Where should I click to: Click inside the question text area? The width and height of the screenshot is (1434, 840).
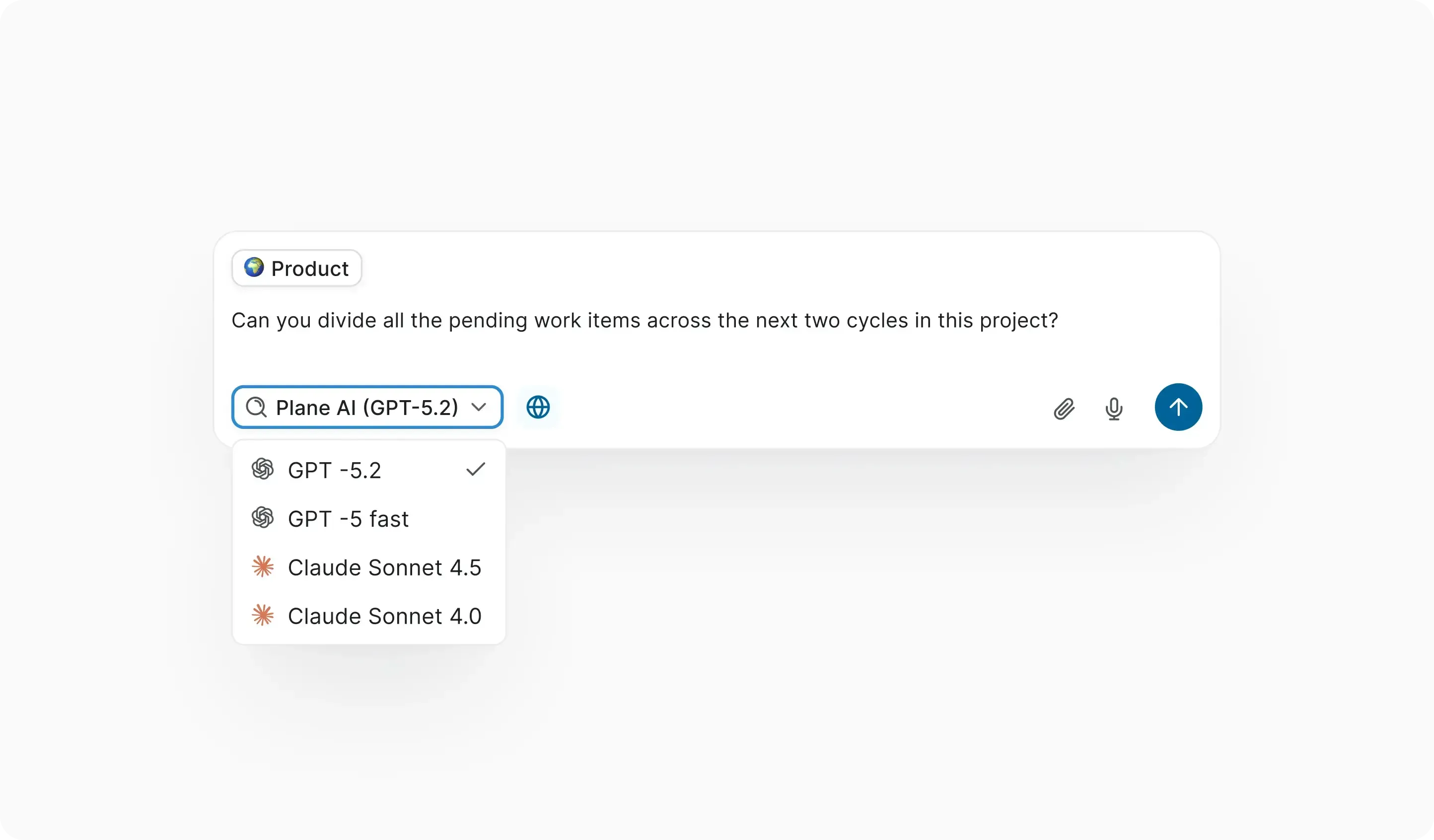point(644,320)
